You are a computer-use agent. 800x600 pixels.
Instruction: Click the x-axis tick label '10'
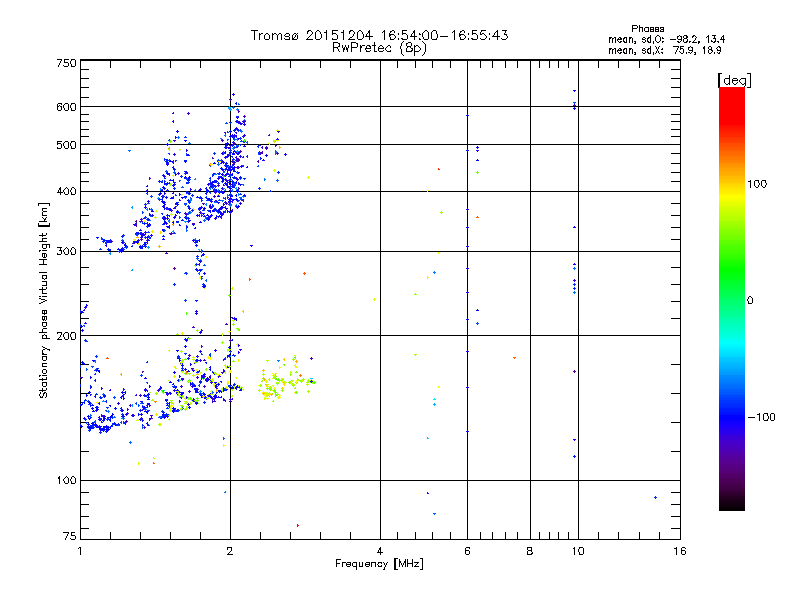coord(578,551)
